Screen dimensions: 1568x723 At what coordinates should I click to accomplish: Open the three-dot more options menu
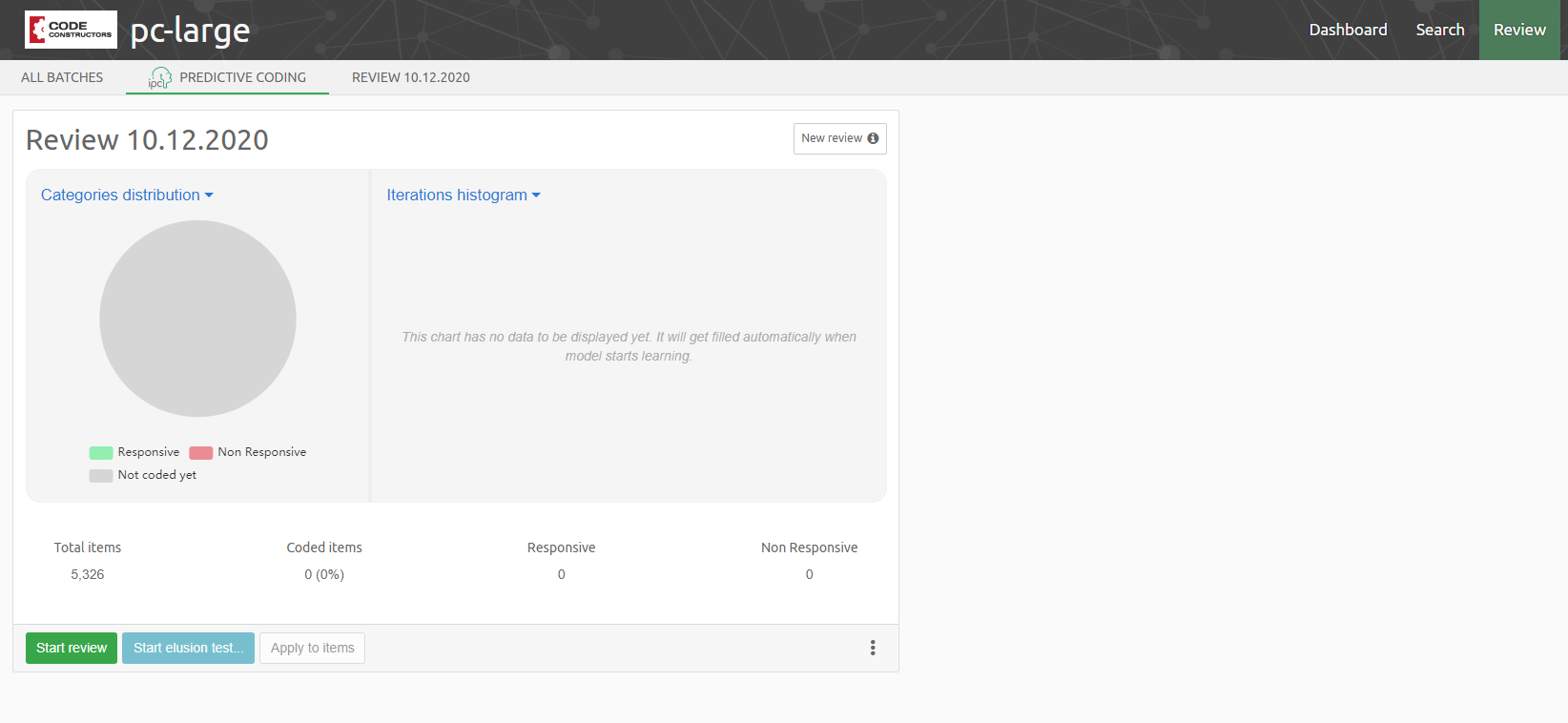(873, 648)
